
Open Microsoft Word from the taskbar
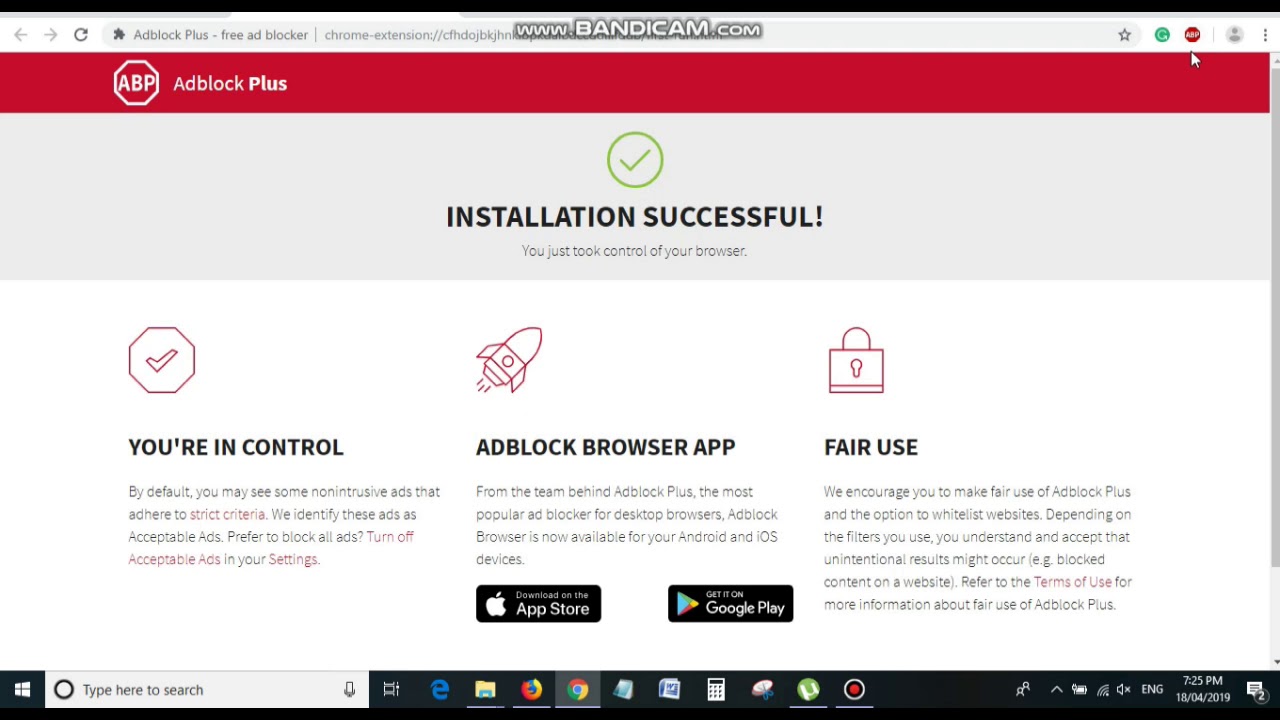click(669, 690)
